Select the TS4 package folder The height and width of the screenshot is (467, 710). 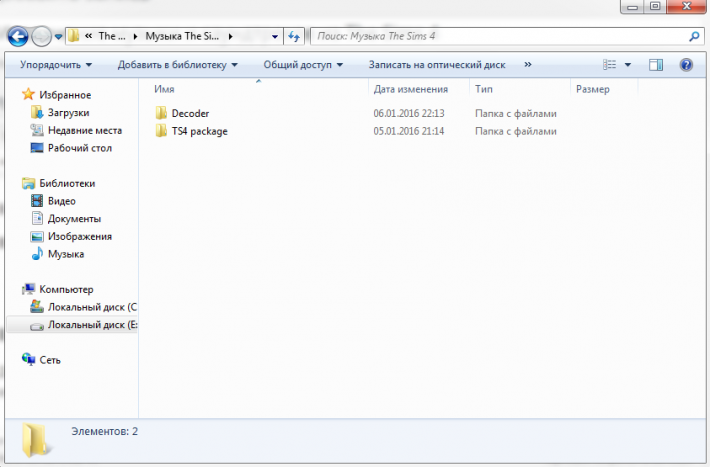coord(199,131)
